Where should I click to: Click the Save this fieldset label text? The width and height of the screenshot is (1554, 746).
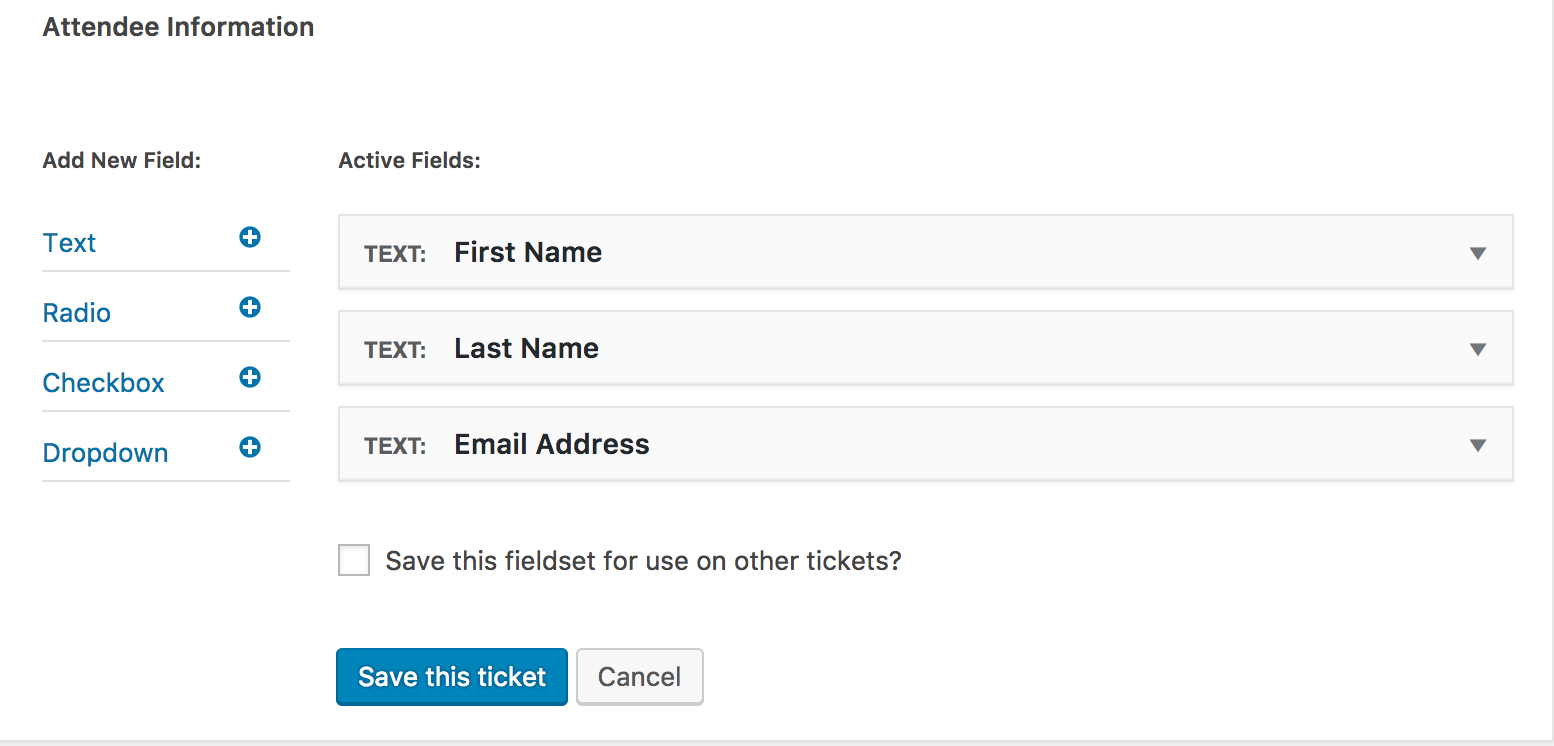(643, 561)
